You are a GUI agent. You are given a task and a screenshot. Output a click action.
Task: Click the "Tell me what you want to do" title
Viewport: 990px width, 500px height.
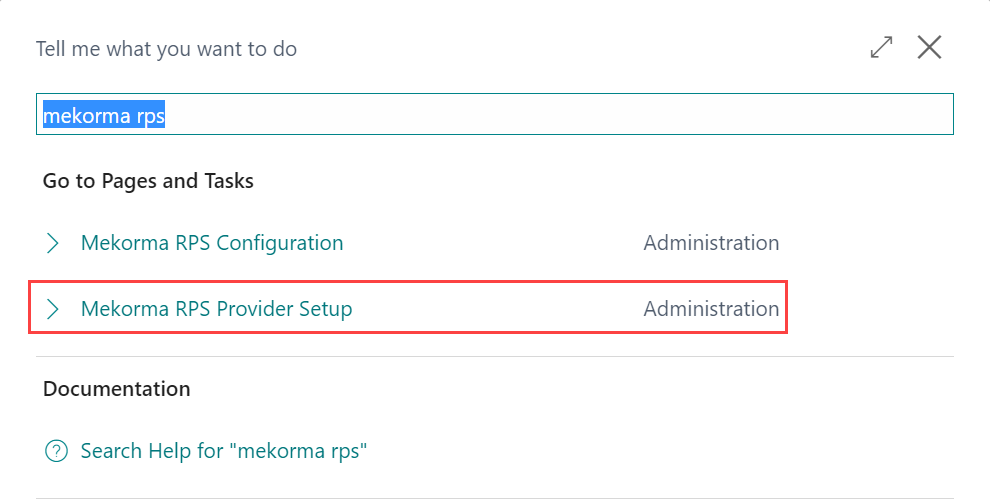[x=166, y=48]
